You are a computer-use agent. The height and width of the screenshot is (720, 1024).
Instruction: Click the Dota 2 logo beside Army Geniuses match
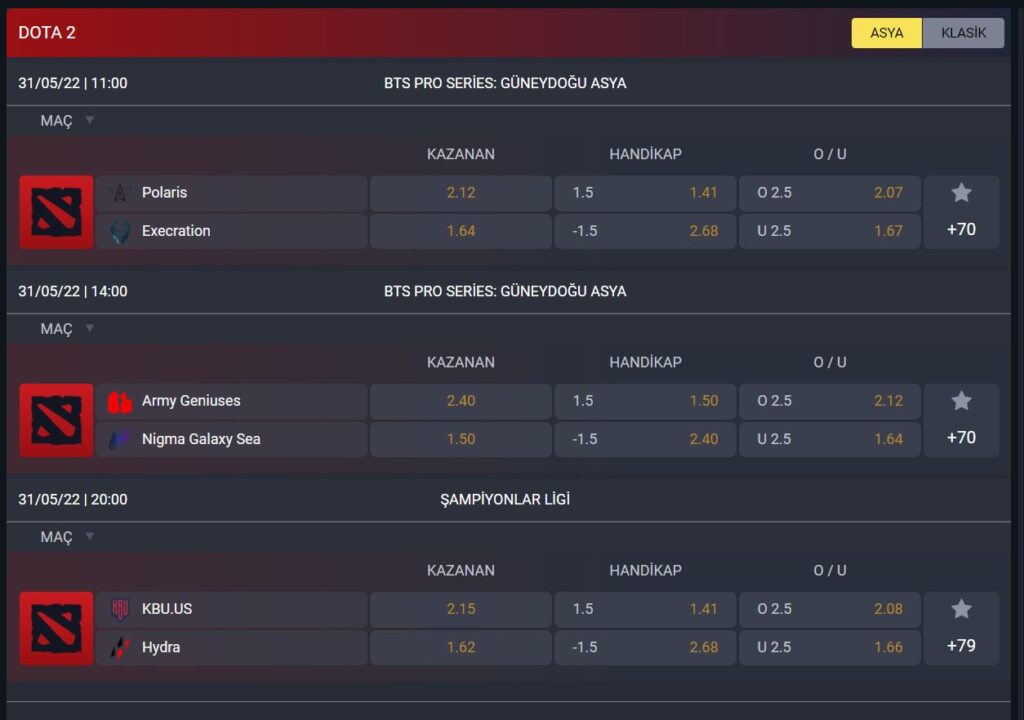click(x=56, y=420)
